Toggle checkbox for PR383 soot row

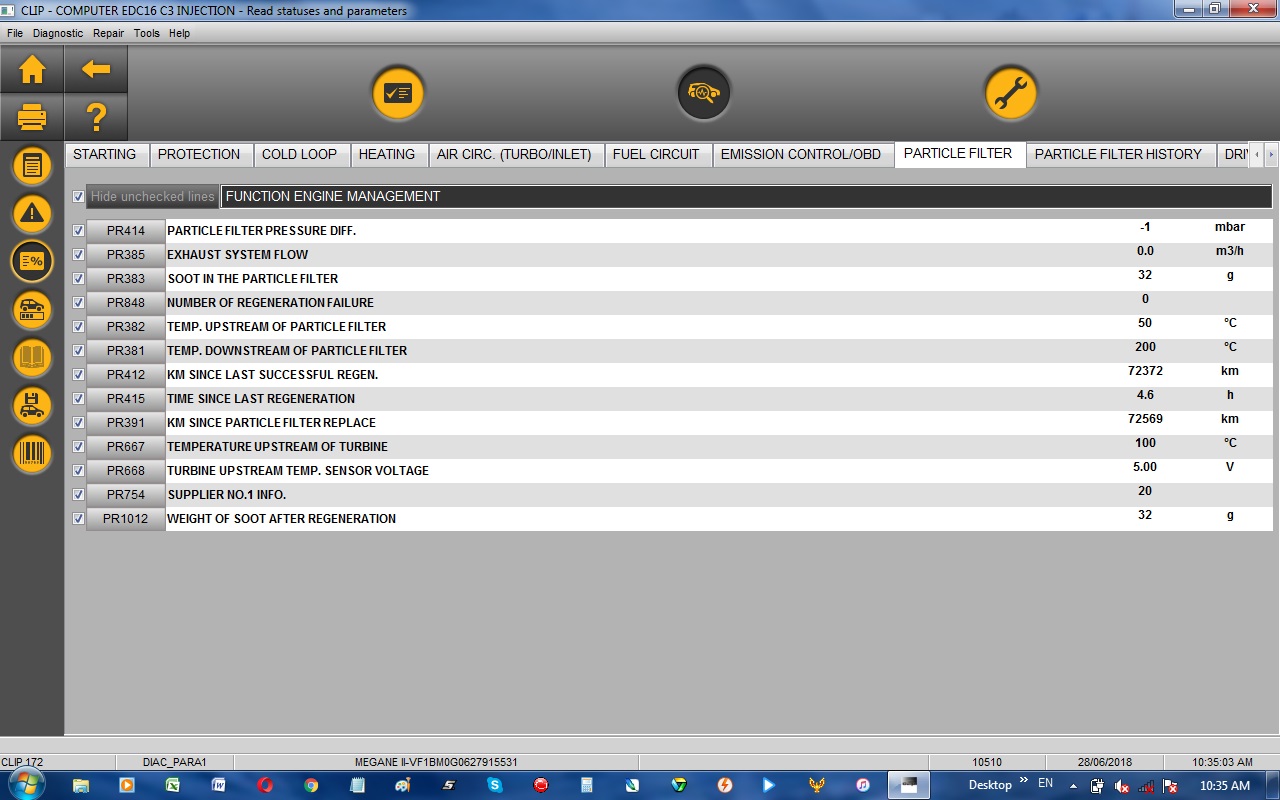[x=79, y=279]
